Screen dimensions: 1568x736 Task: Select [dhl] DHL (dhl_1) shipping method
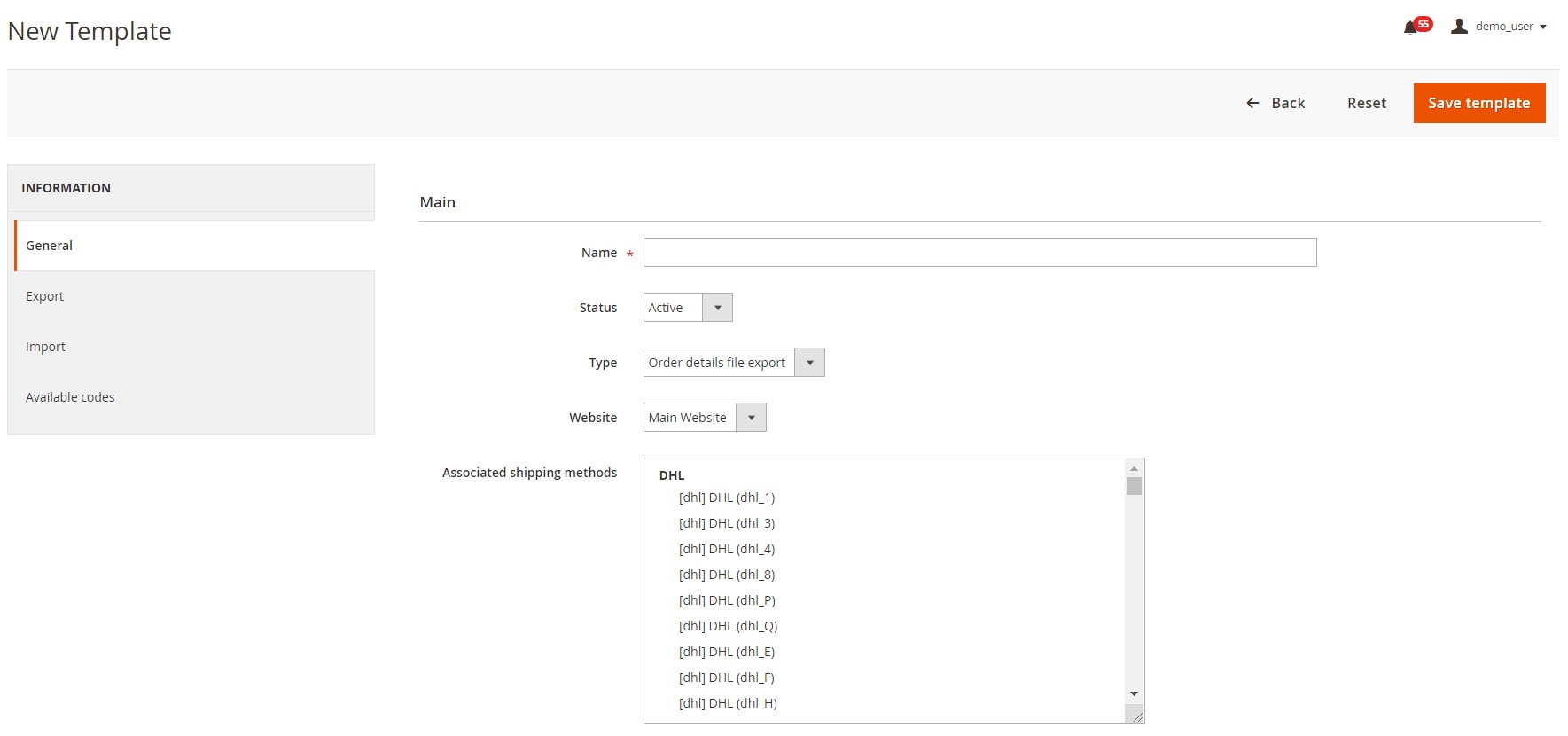pyautogui.click(x=727, y=497)
